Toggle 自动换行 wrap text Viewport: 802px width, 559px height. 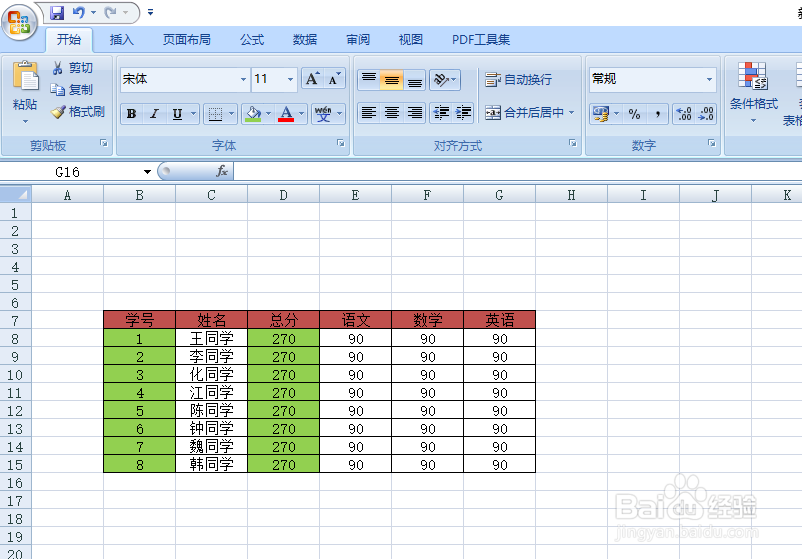pos(518,80)
